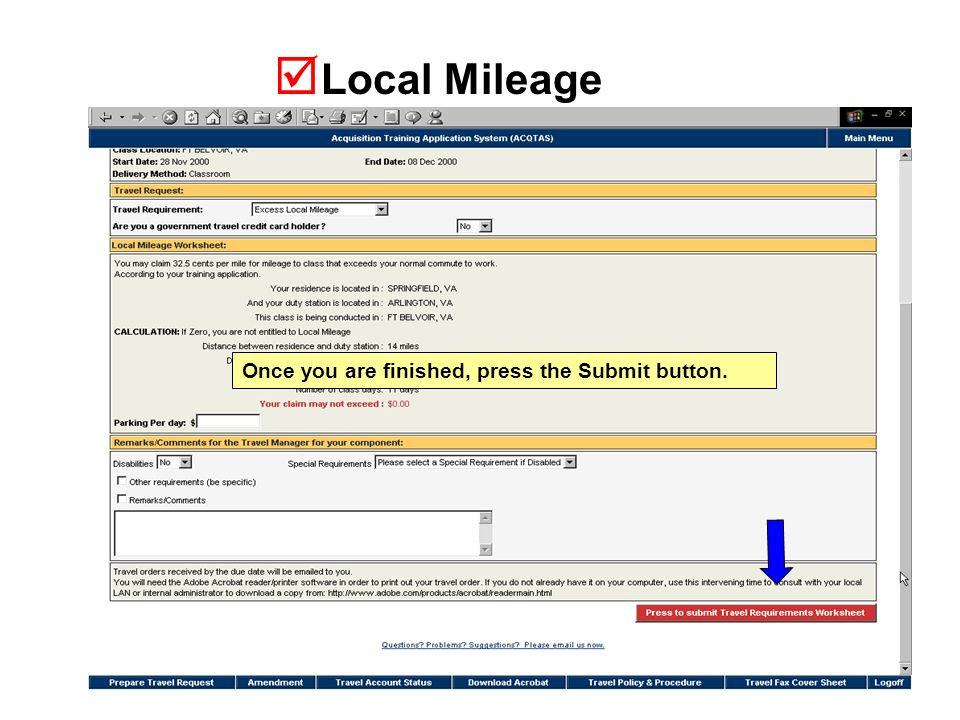Open the History clock icon

point(283,117)
